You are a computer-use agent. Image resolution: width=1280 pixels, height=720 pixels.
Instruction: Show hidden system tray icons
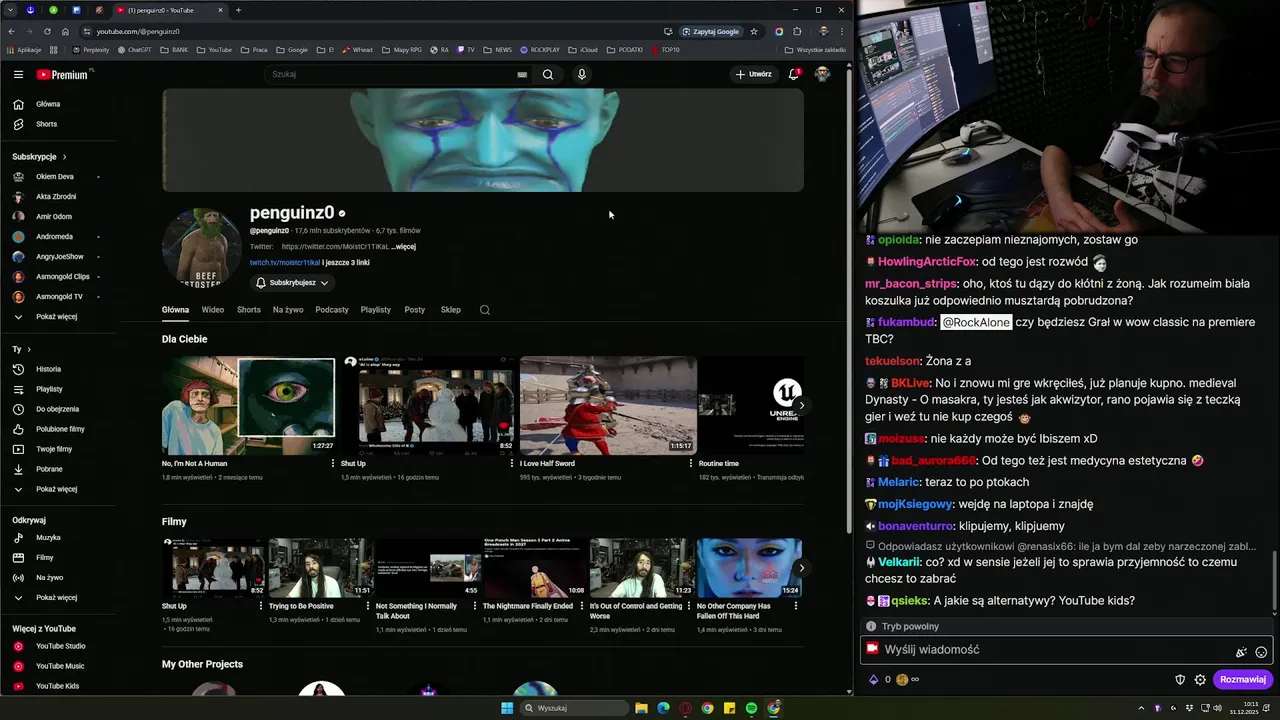[x=1142, y=708]
